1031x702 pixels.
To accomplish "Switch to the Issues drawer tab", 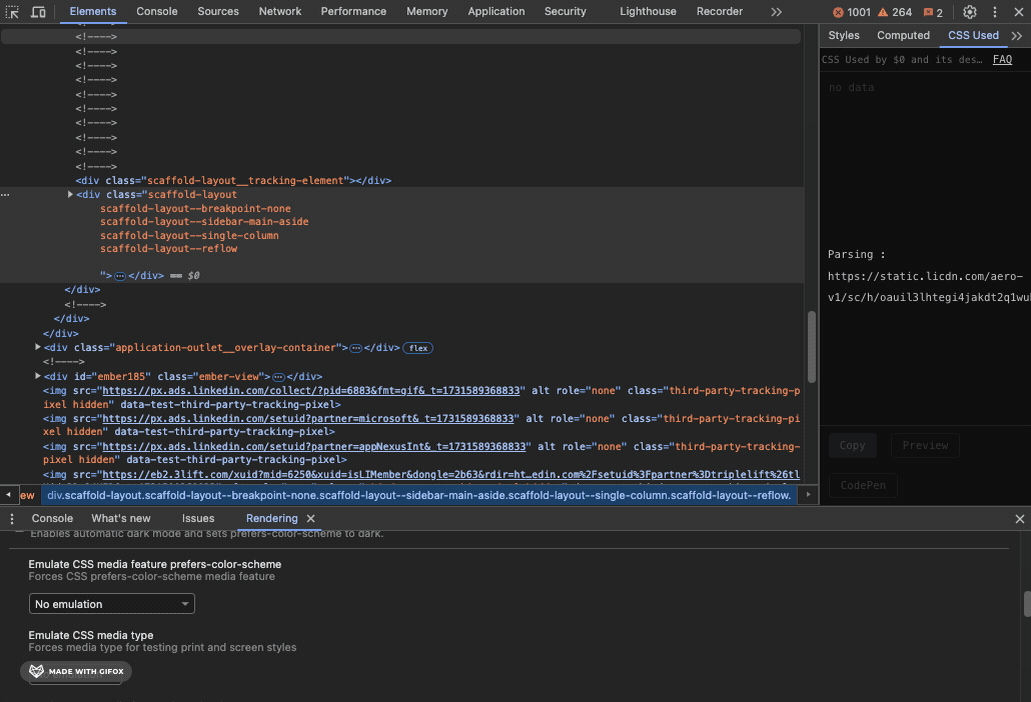I will pyautogui.click(x=198, y=519).
